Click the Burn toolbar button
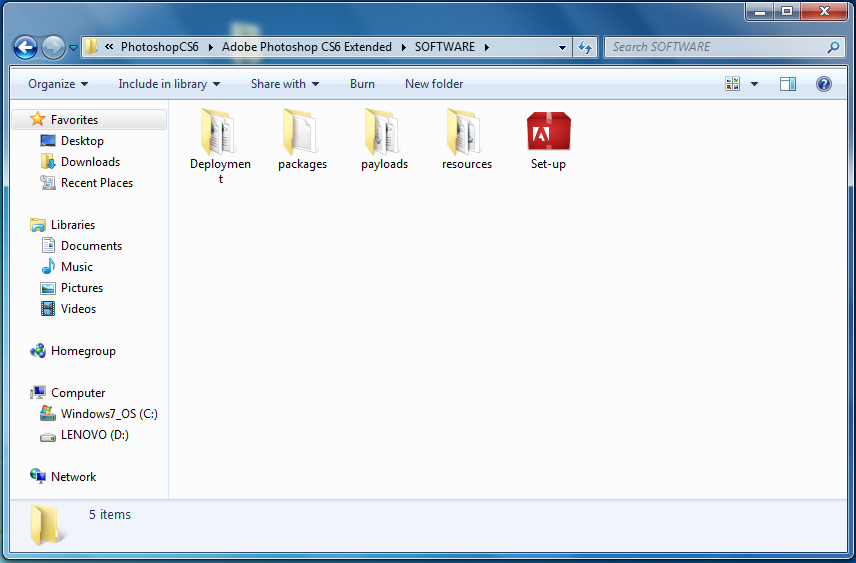This screenshot has height=563, width=856. (x=362, y=84)
